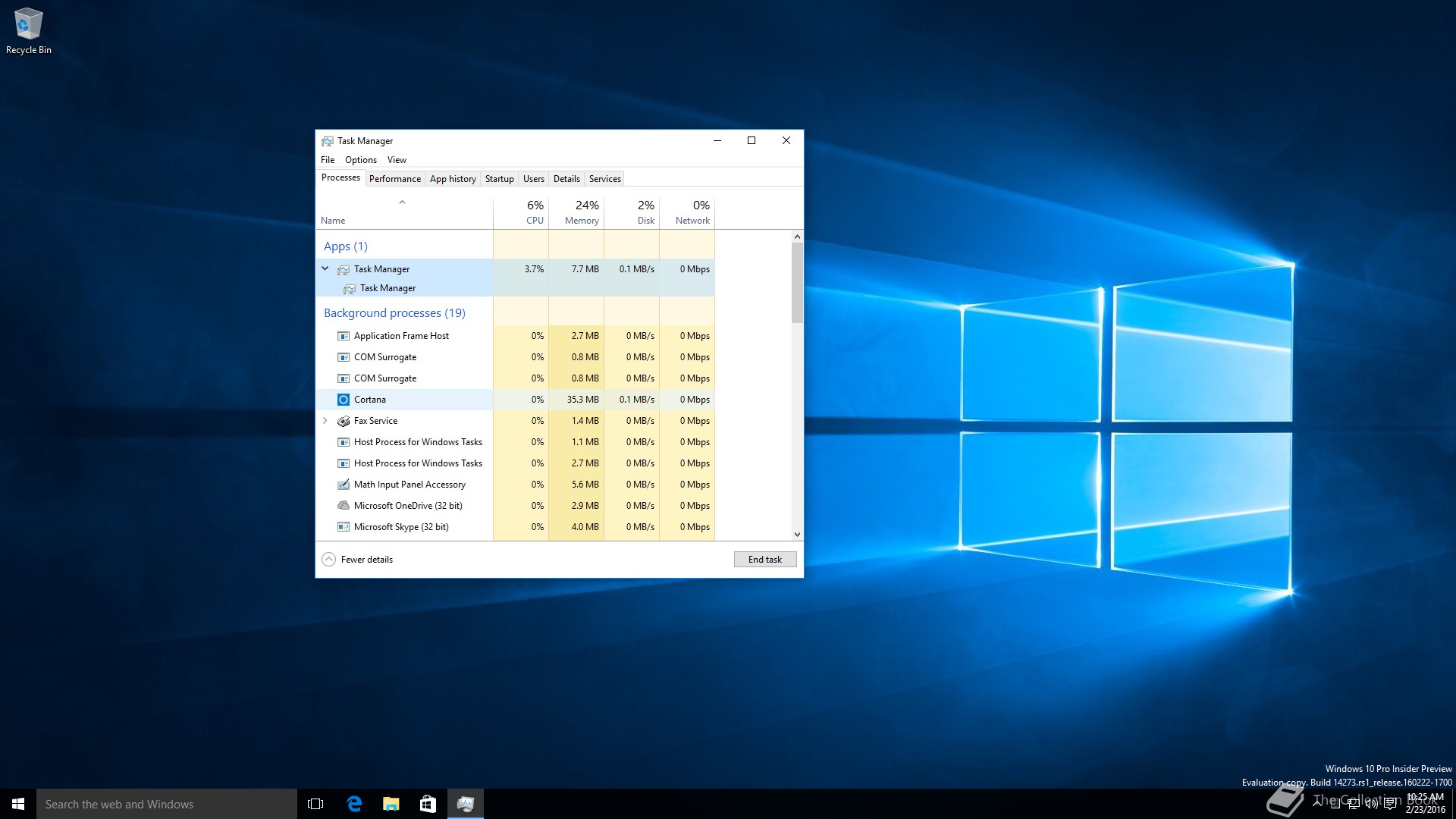Image resolution: width=1456 pixels, height=819 pixels.
Task: Collapse the Task Manager app group
Action: pos(325,268)
